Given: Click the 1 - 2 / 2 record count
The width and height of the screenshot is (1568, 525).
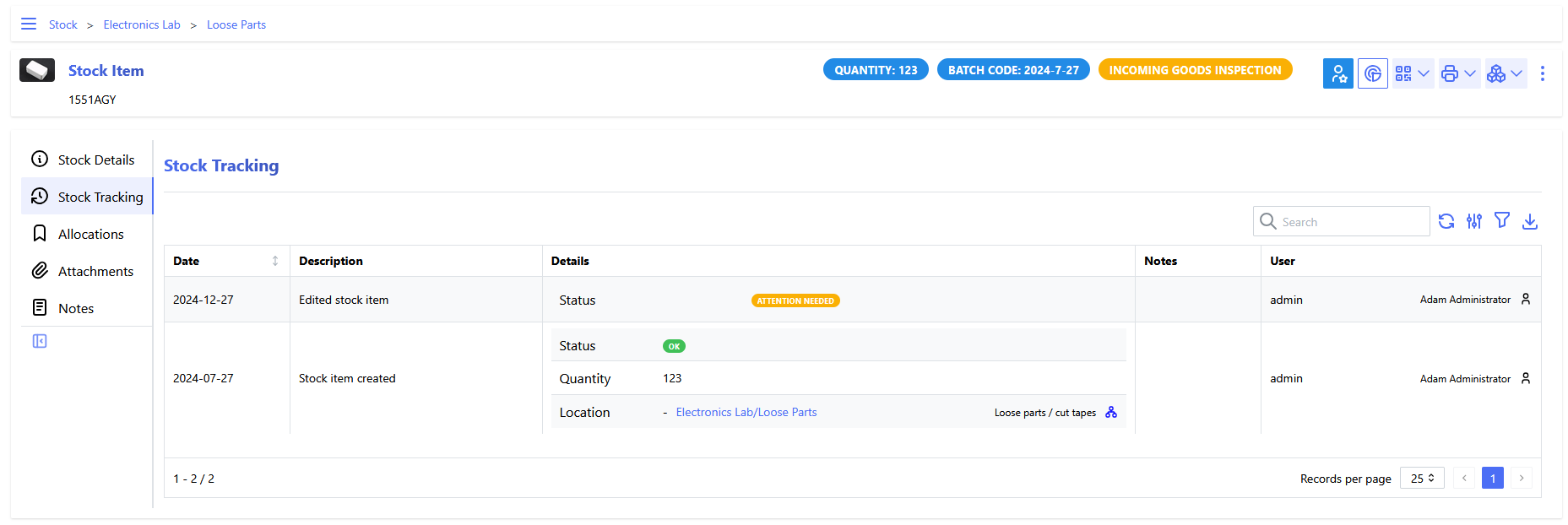Looking at the screenshot, I should click(x=193, y=479).
